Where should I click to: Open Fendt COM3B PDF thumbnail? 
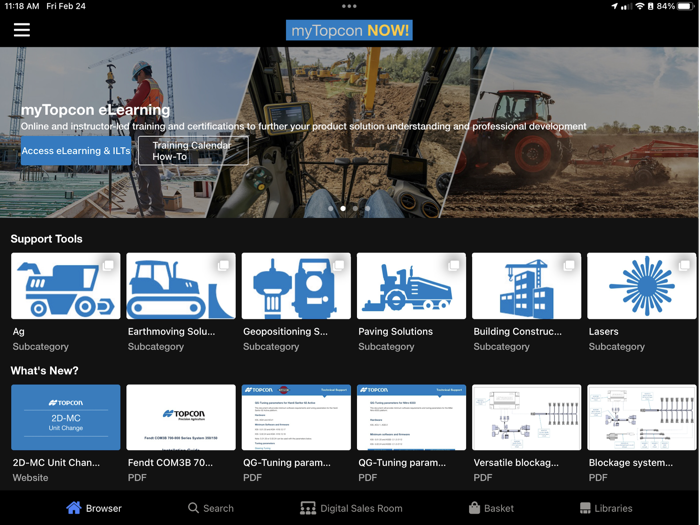coord(181,417)
